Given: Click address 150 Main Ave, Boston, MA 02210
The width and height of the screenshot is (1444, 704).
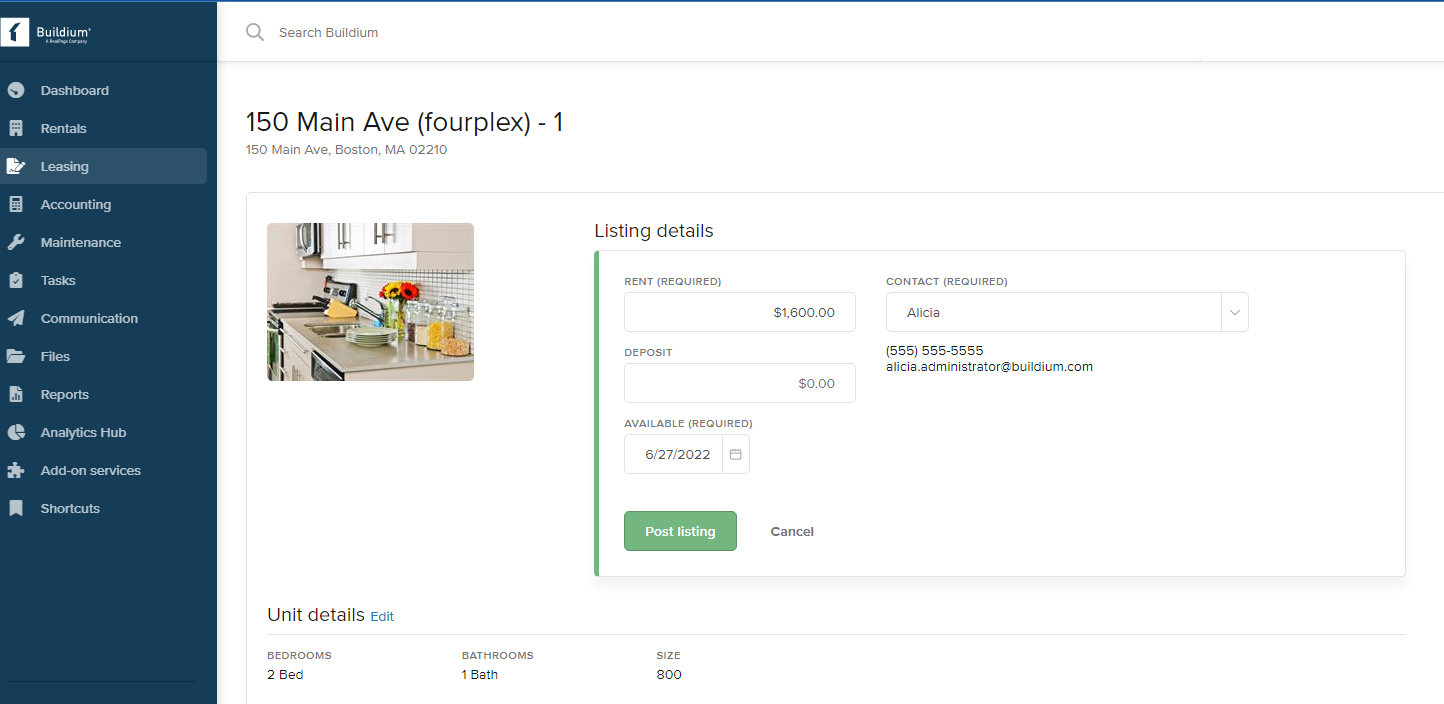Looking at the screenshot, I should [347, 150].
